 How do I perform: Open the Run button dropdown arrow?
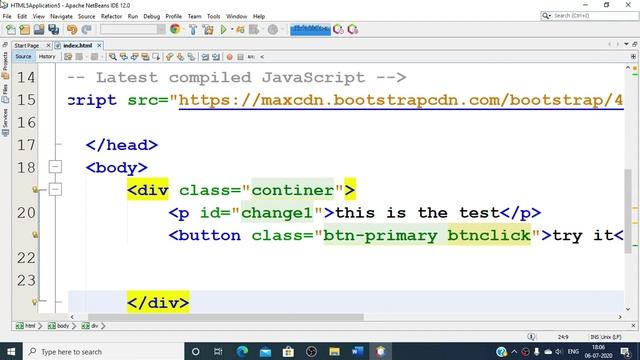(232, 29)
